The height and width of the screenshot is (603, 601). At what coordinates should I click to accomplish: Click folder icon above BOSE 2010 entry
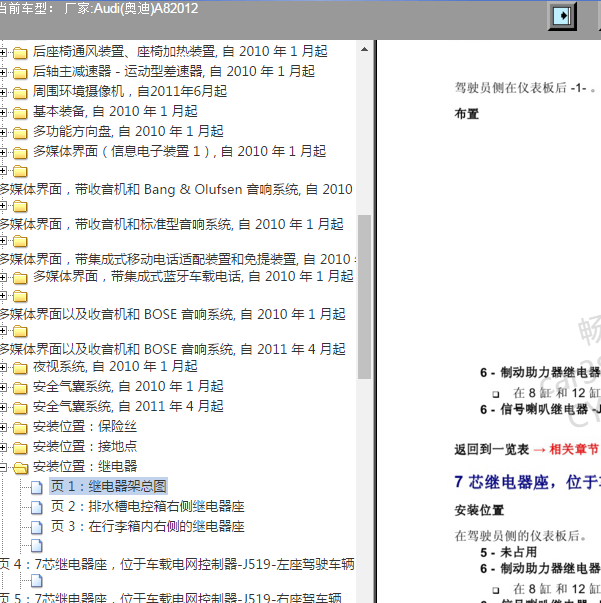pos(20,296)
